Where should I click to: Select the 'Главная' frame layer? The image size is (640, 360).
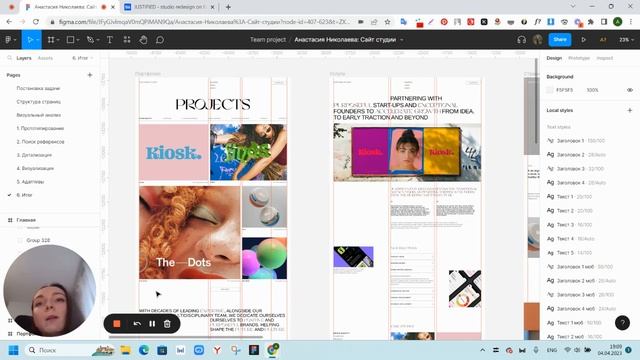[x=26, y=220]
